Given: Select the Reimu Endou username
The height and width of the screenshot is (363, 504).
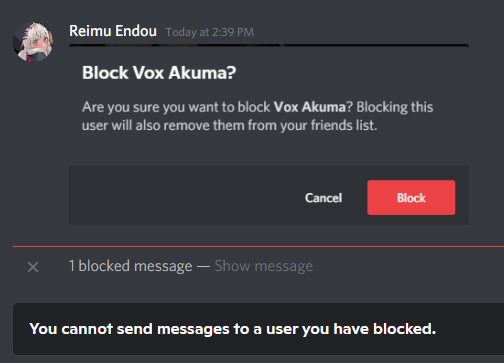Looking at the screenshot, I should pyautogui.click(x=113, y=31).
